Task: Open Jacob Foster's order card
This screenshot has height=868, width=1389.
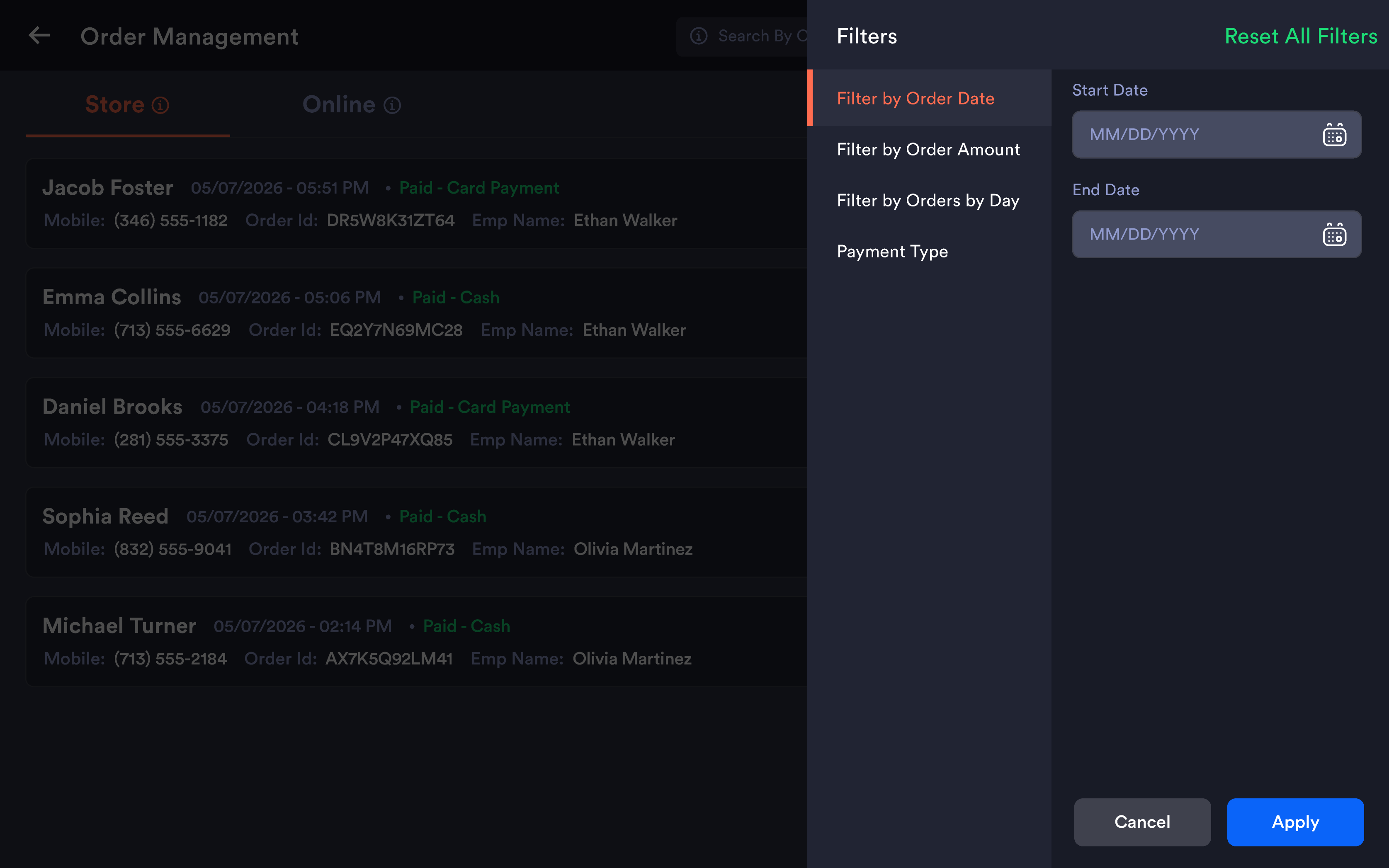Action: coord(416,204)
